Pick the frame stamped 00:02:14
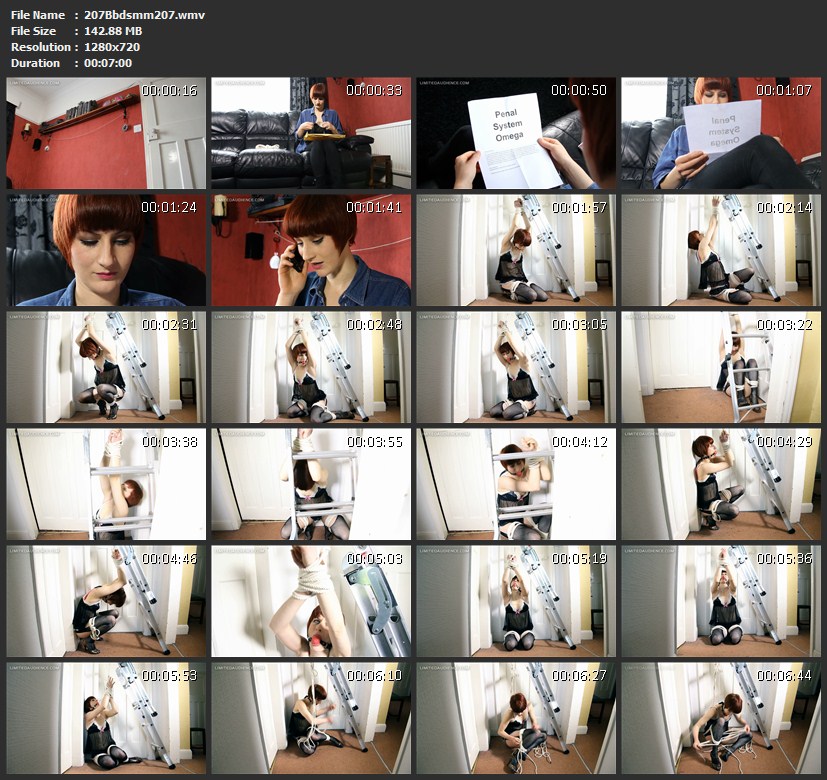The width and height of the screenshot is (827, 780). (x=721, y=250)
